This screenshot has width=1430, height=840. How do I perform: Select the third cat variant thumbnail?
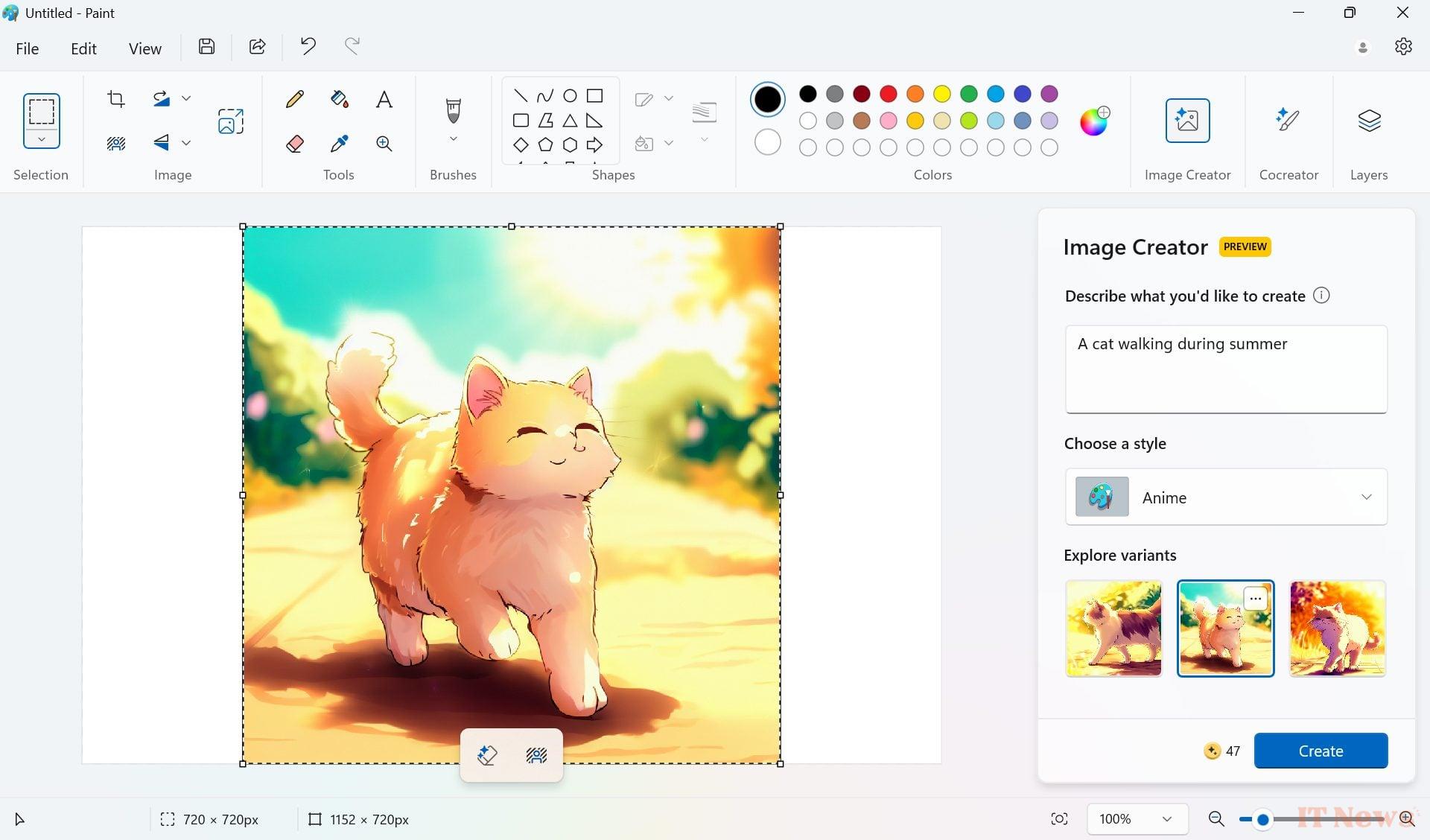point(1337,629)
